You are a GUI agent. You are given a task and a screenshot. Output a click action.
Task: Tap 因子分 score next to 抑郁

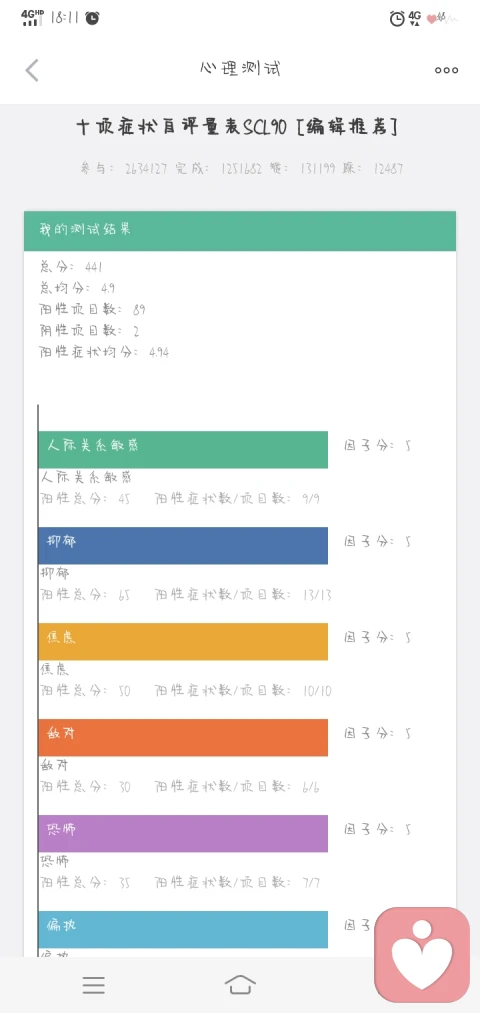pyautogui.click(x=378, y=541)
